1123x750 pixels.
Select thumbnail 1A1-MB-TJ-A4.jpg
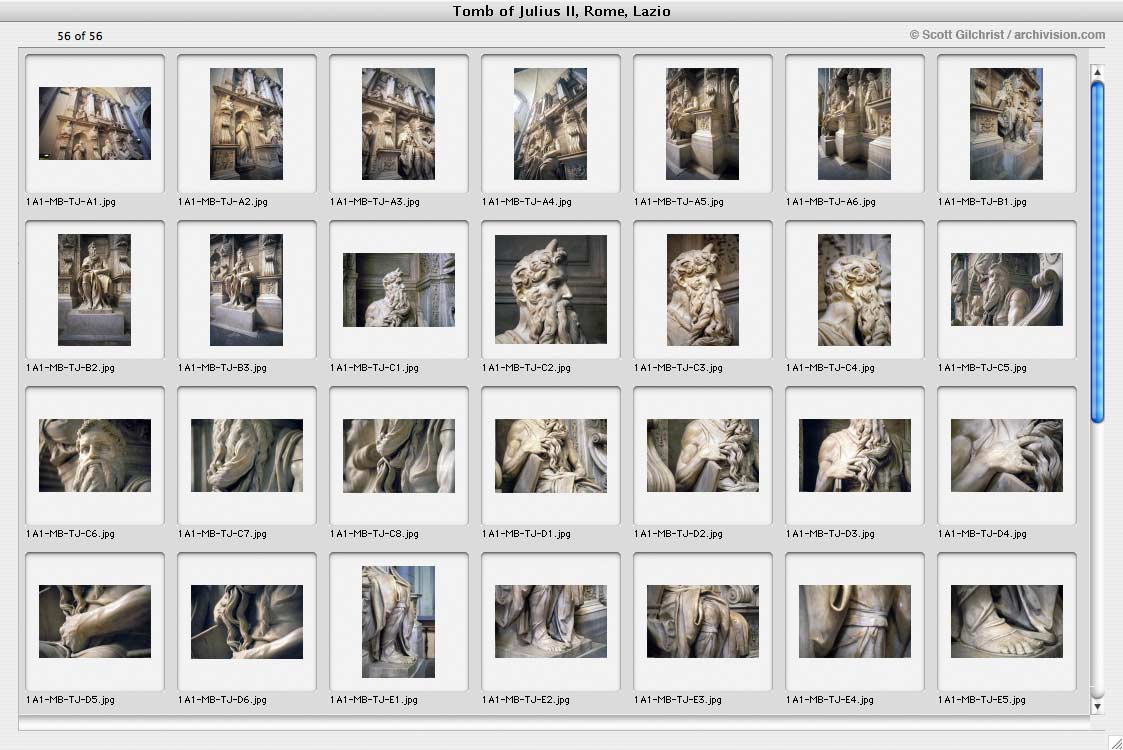tap(550, 123)
